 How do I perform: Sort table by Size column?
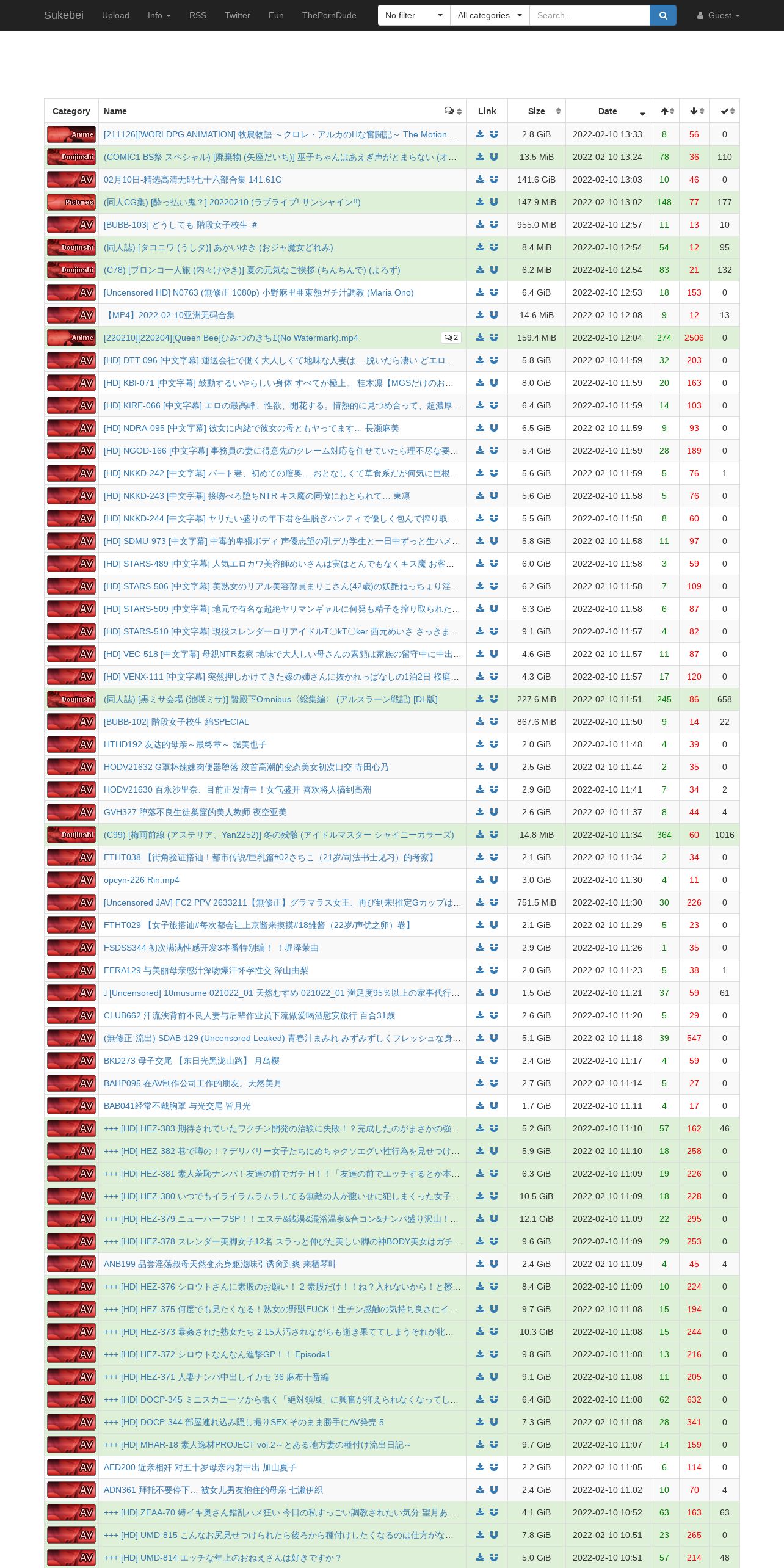[537, 111]
